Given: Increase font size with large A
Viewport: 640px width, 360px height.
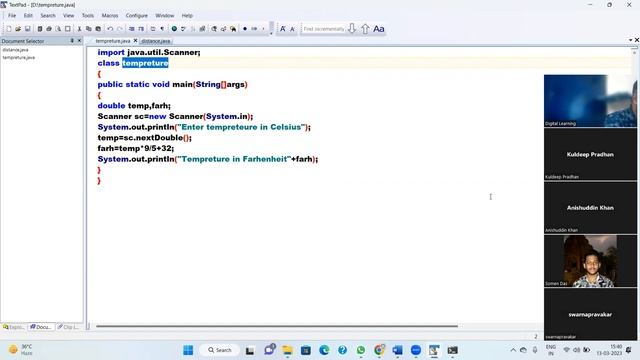Looking at the screenshot, I should (282, 29).
